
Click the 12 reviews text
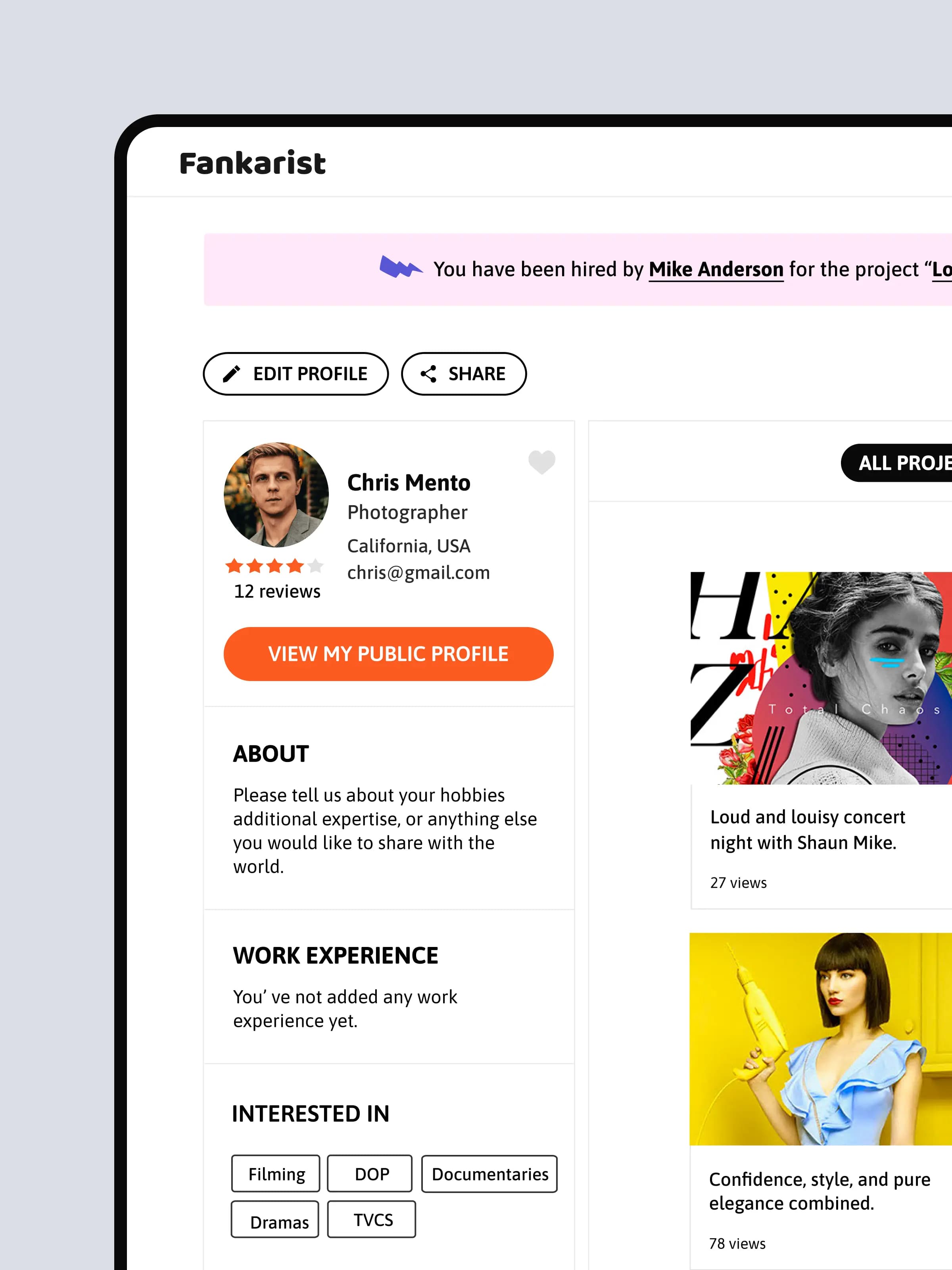click(277, 591)
